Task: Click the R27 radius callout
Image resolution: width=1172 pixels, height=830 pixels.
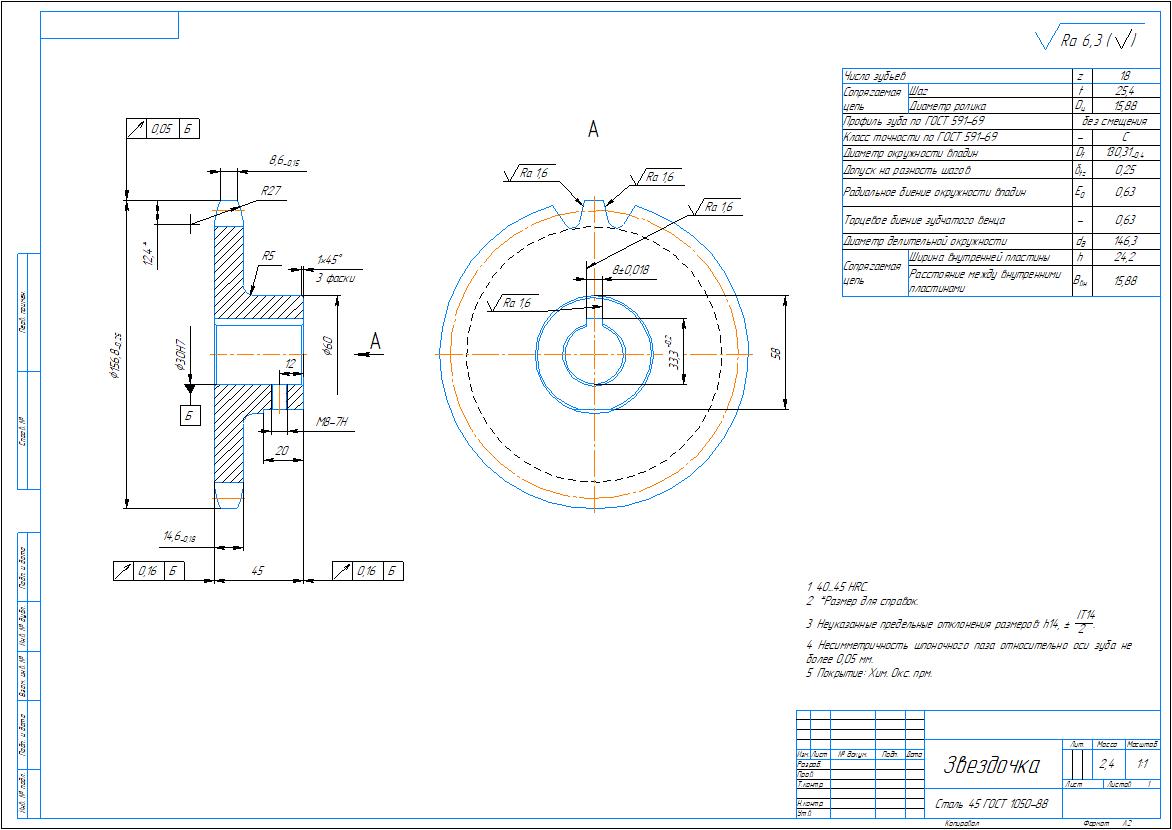Action: click(271, 190)
